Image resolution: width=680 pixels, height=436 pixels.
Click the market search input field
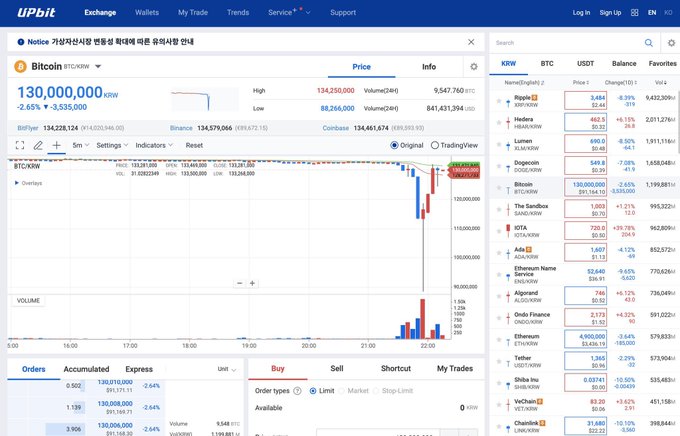tap(568, 43)
